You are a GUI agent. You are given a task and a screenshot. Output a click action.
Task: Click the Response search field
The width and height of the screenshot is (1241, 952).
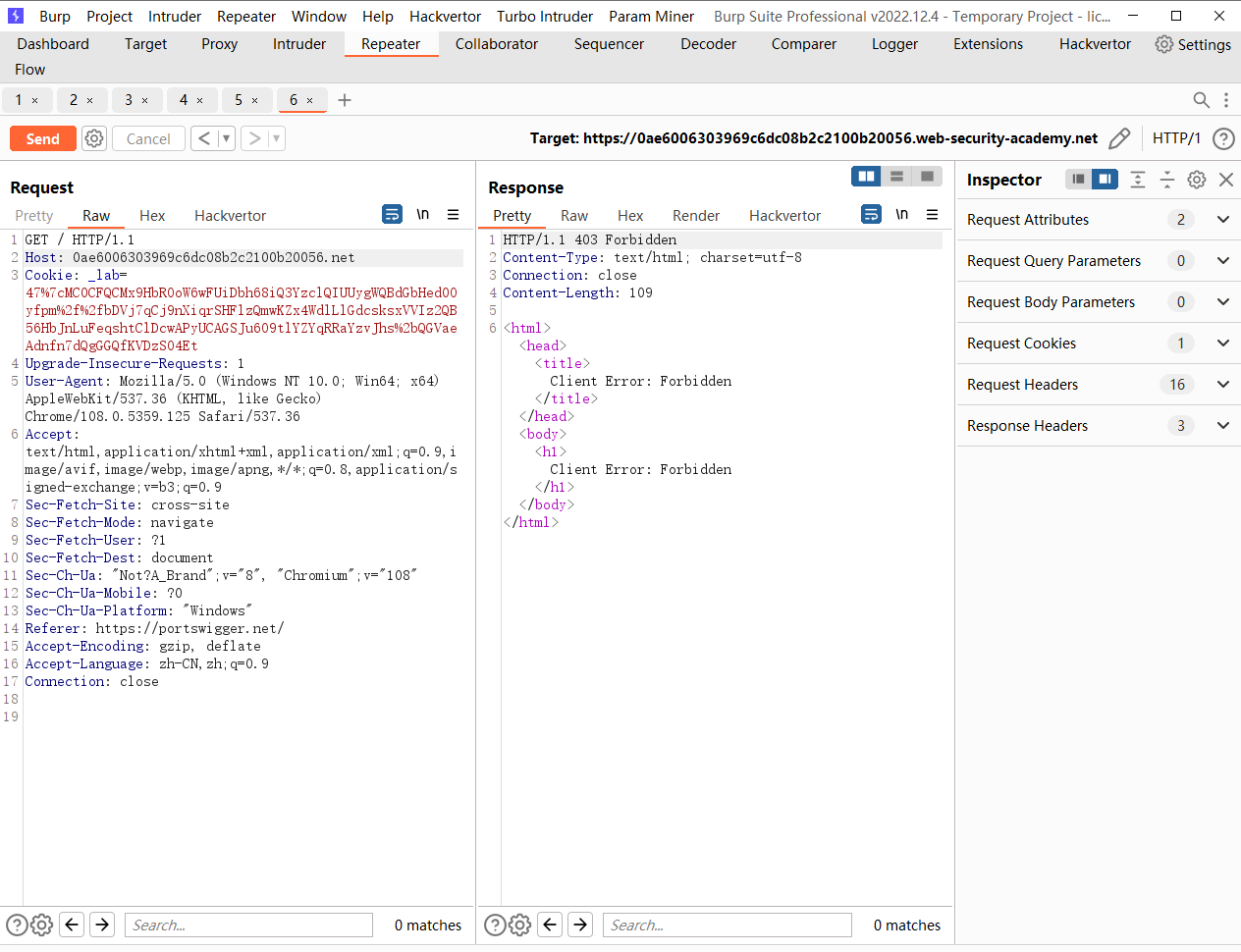click(x=727, y=924)
